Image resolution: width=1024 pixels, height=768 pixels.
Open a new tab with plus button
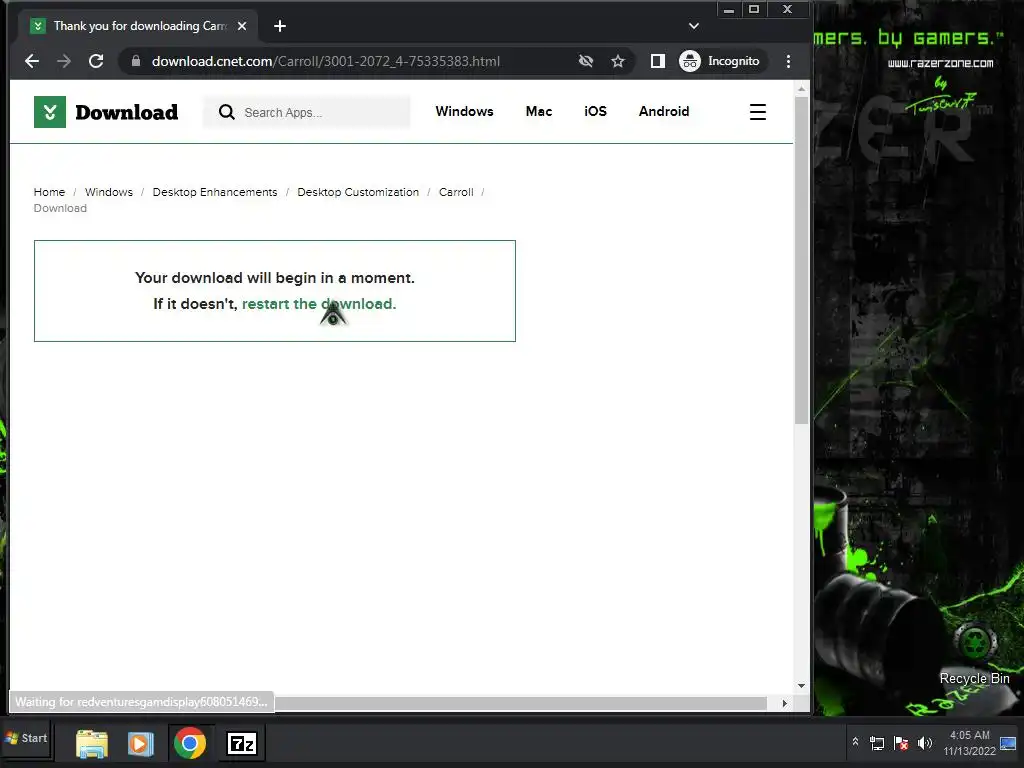[x=280, y=26]
